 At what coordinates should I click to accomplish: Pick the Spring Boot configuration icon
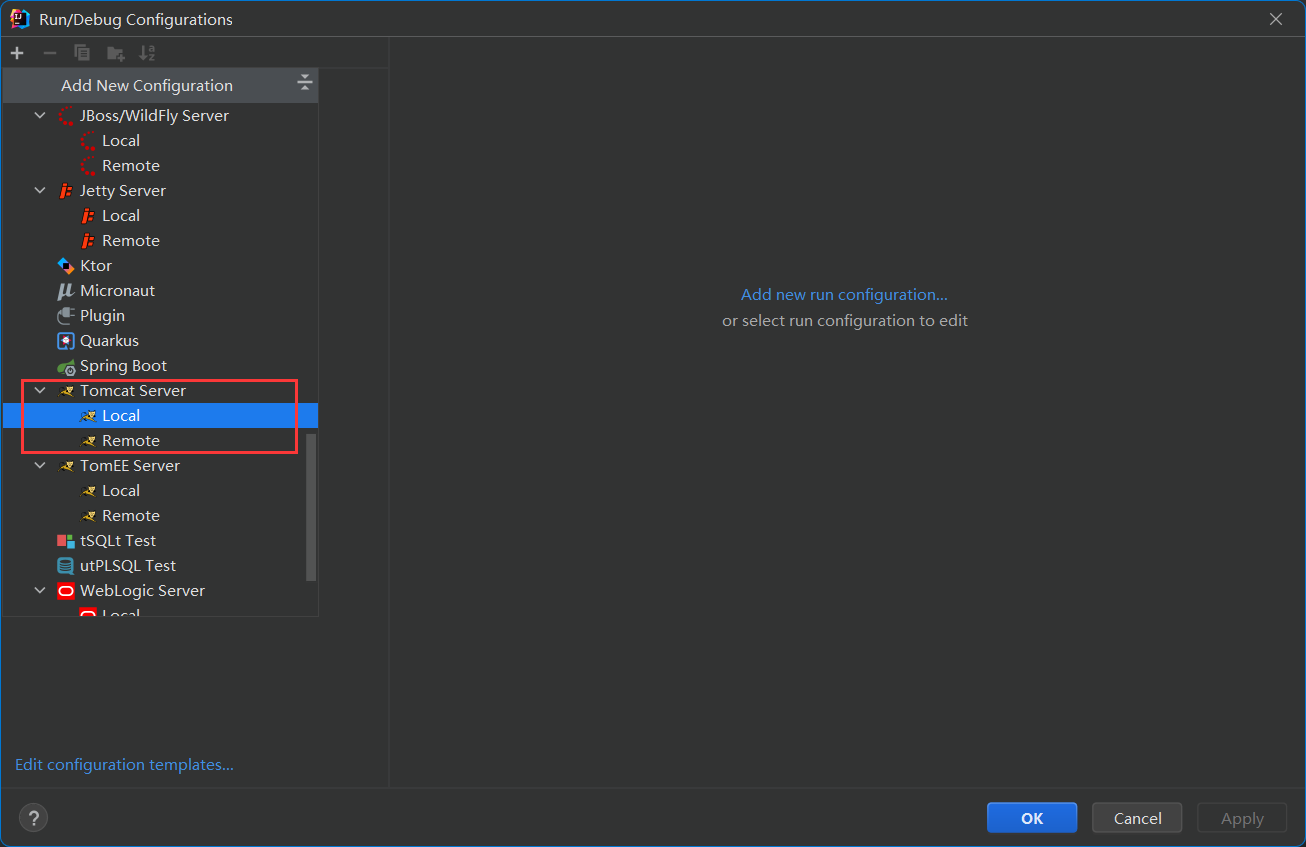[66, 366]
